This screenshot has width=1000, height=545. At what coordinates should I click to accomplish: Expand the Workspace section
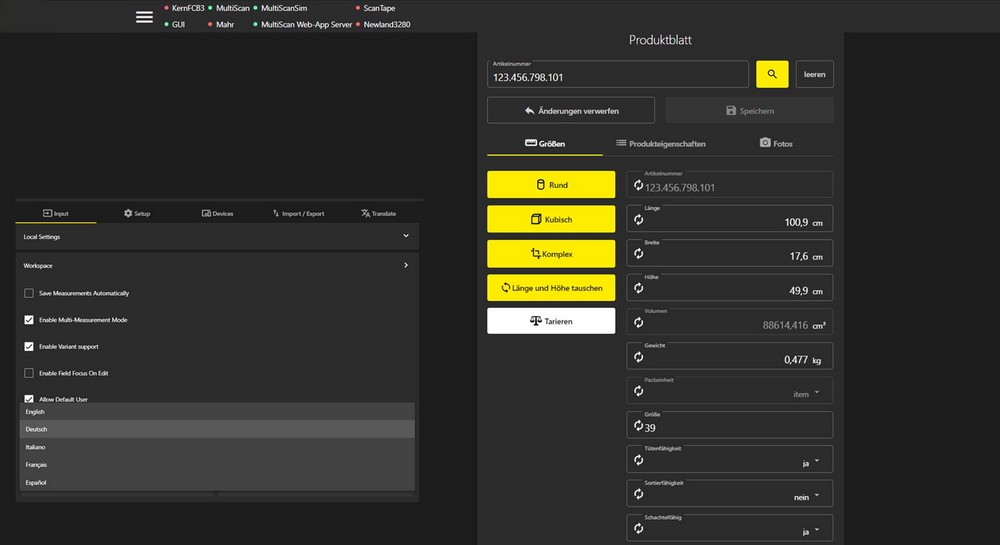pyautogui.click(x=405, y=266)
